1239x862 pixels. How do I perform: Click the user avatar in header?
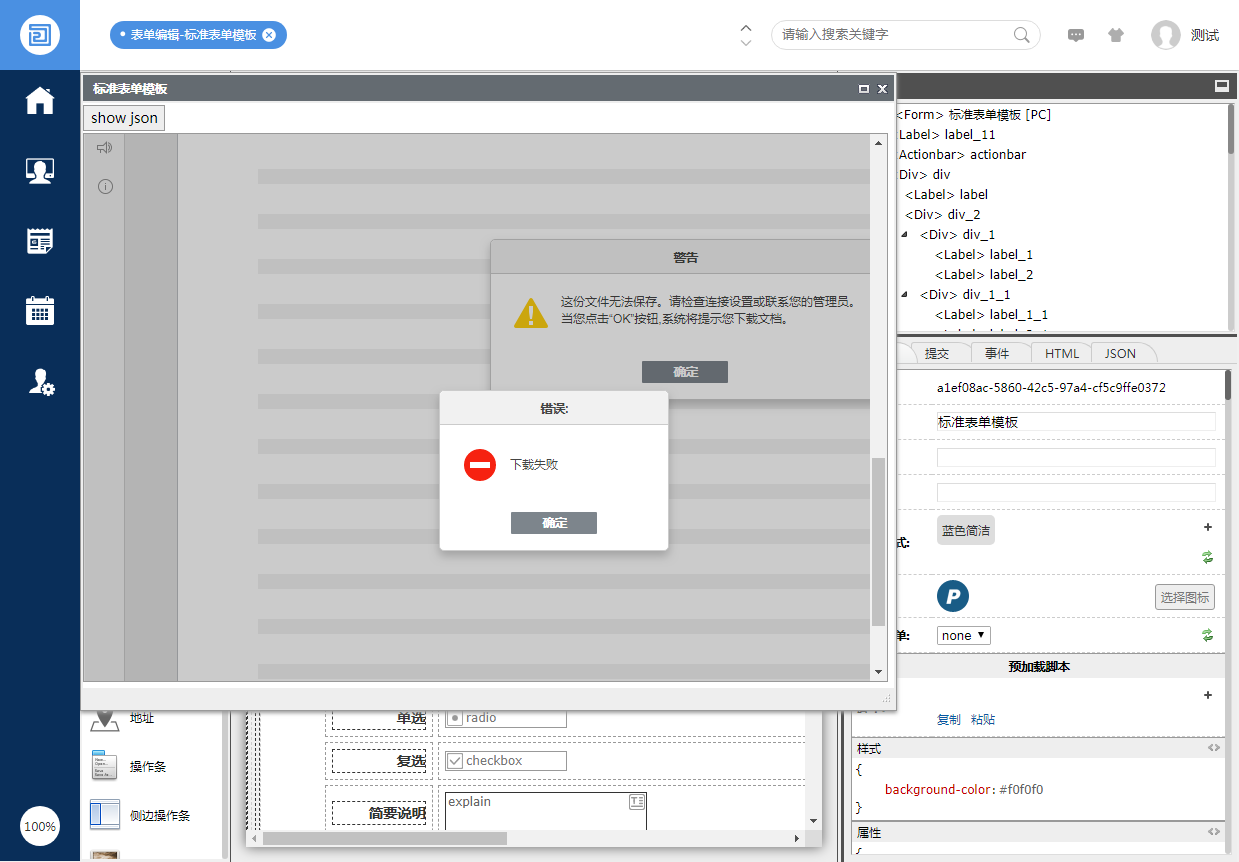coord(1166,35)
